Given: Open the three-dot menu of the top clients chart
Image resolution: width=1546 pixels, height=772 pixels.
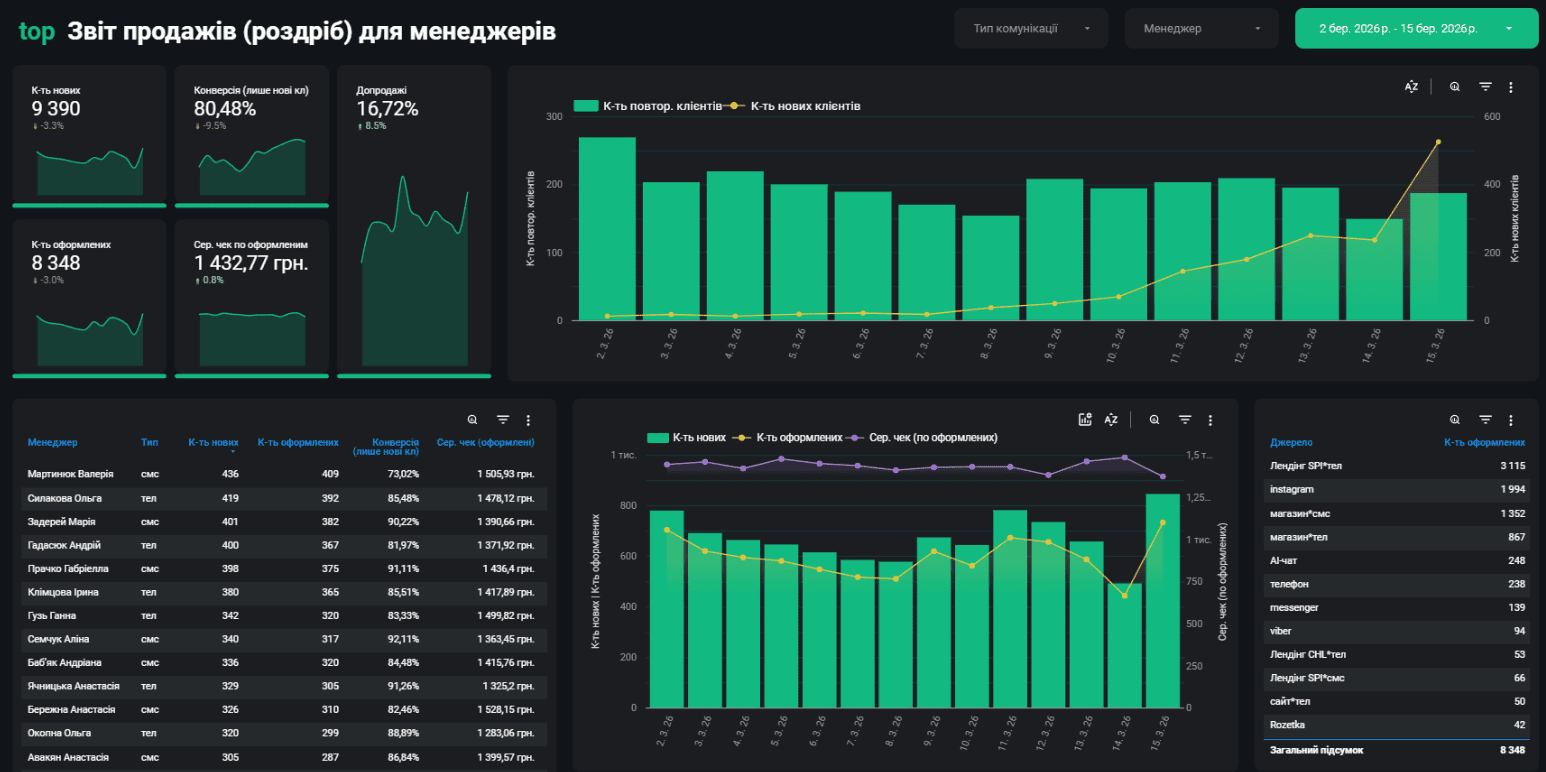Looking at the screenshot, I should click(1511, 87).
